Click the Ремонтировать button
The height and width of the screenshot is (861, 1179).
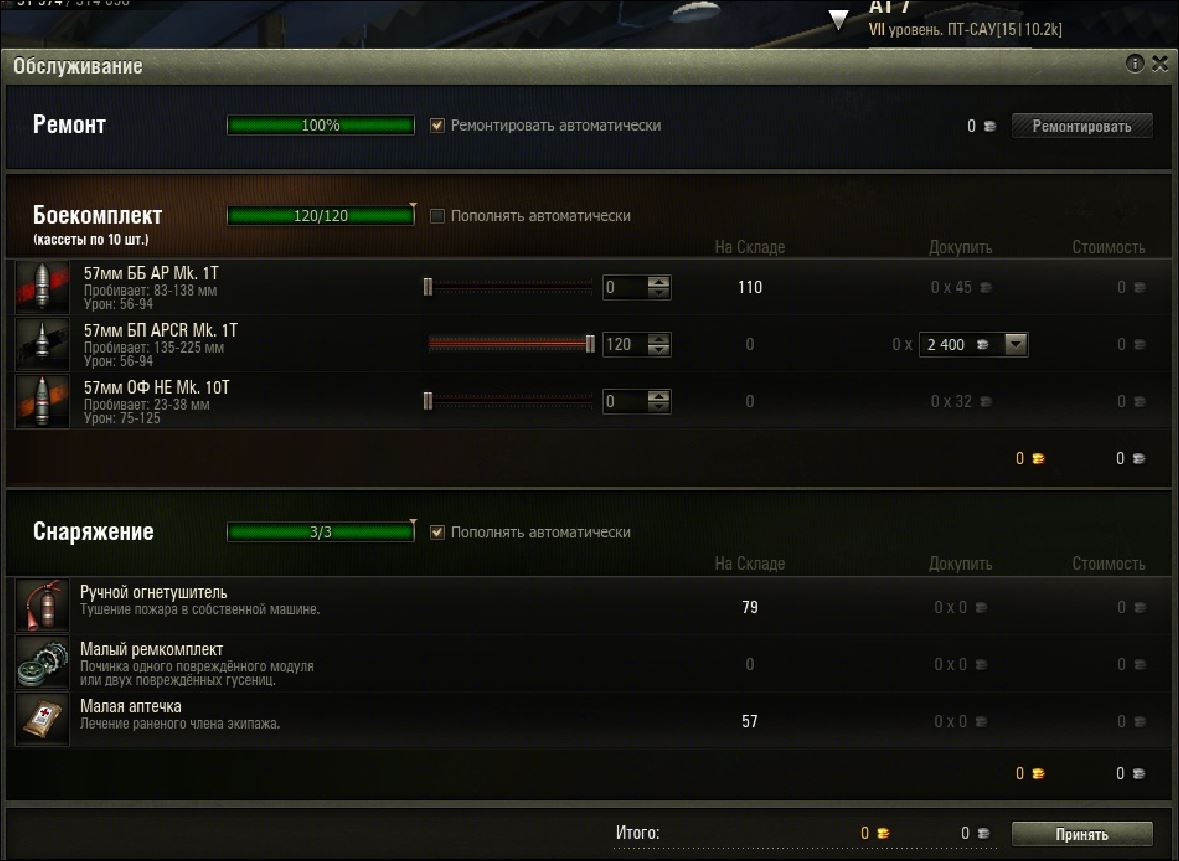click(1081, 126)
